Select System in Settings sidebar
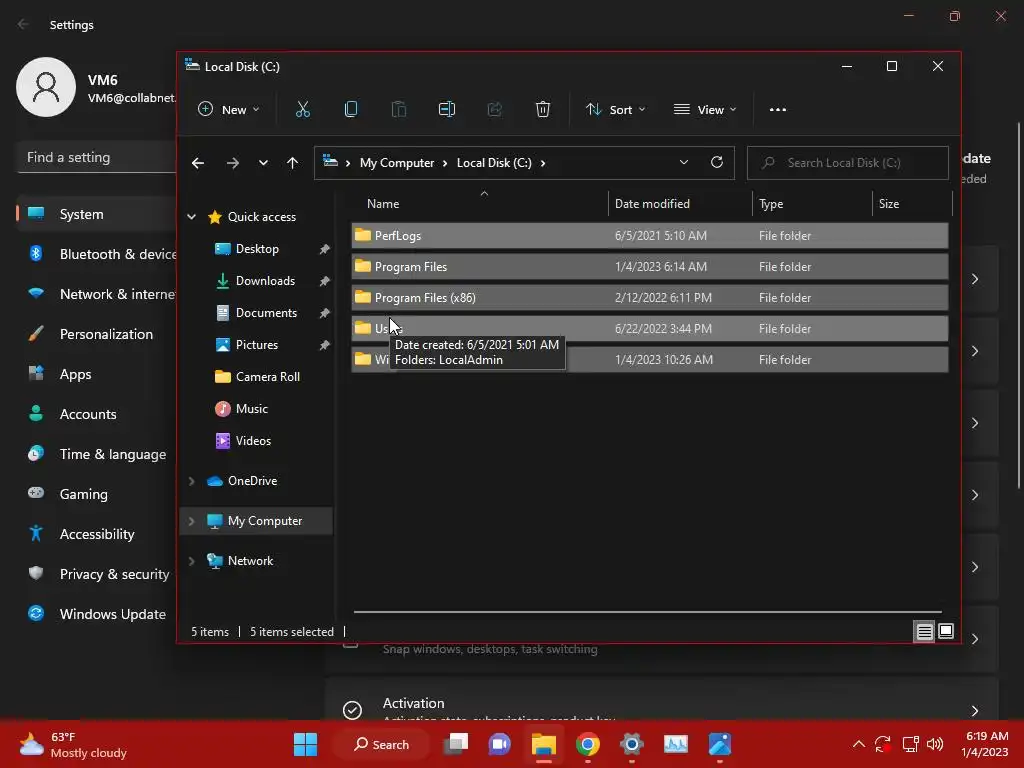The width and height of the screenshot is (1024, 768). click(x=97, y=214)
